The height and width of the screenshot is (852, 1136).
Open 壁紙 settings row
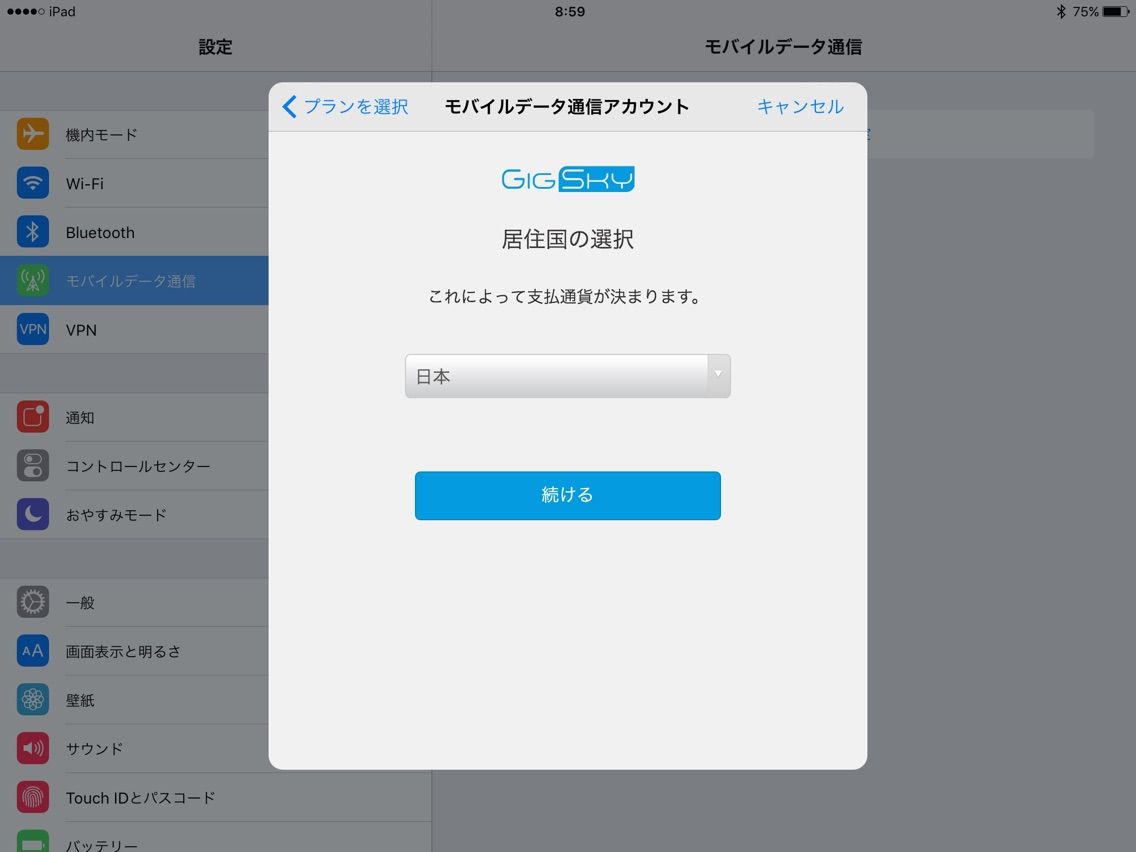tap(134, 700)
